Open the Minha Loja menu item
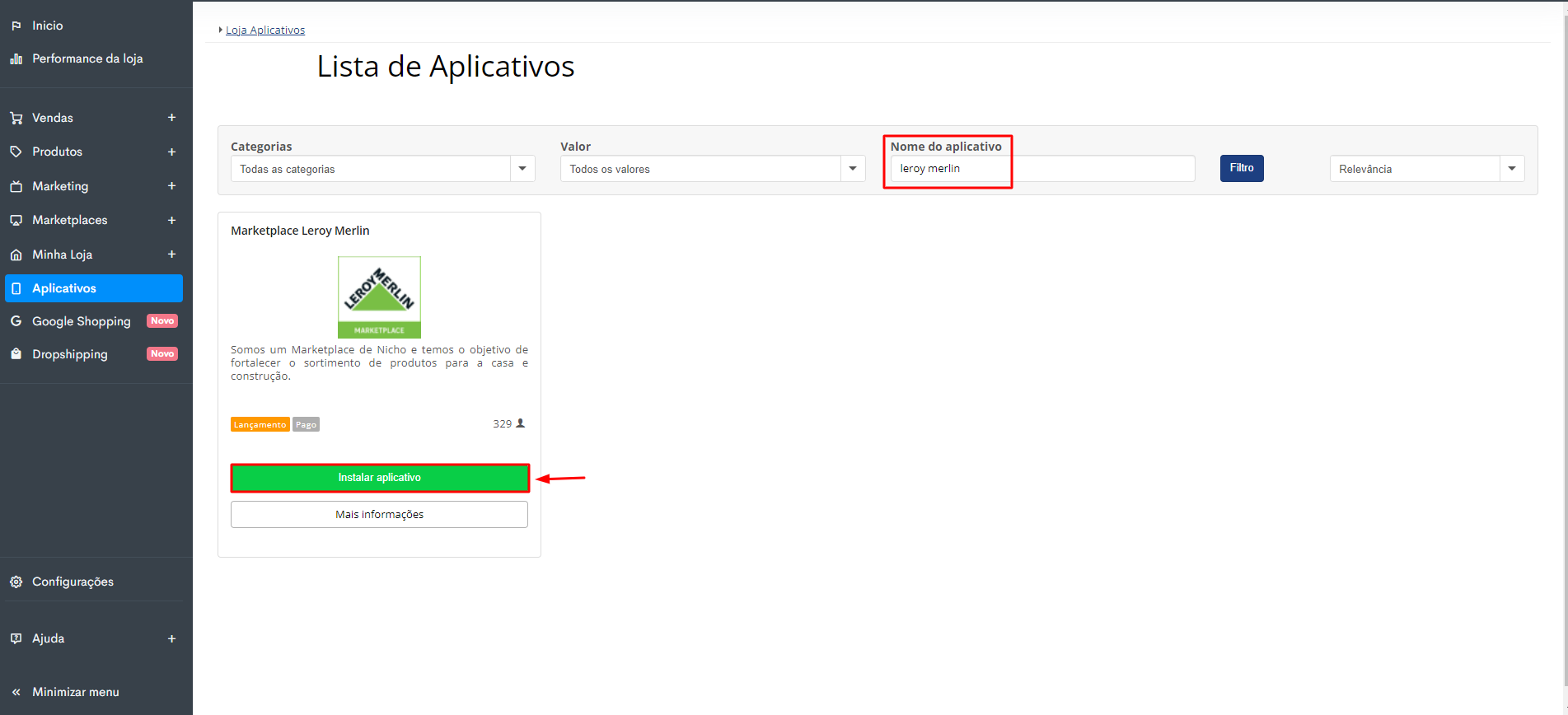 tap(63, 255)
